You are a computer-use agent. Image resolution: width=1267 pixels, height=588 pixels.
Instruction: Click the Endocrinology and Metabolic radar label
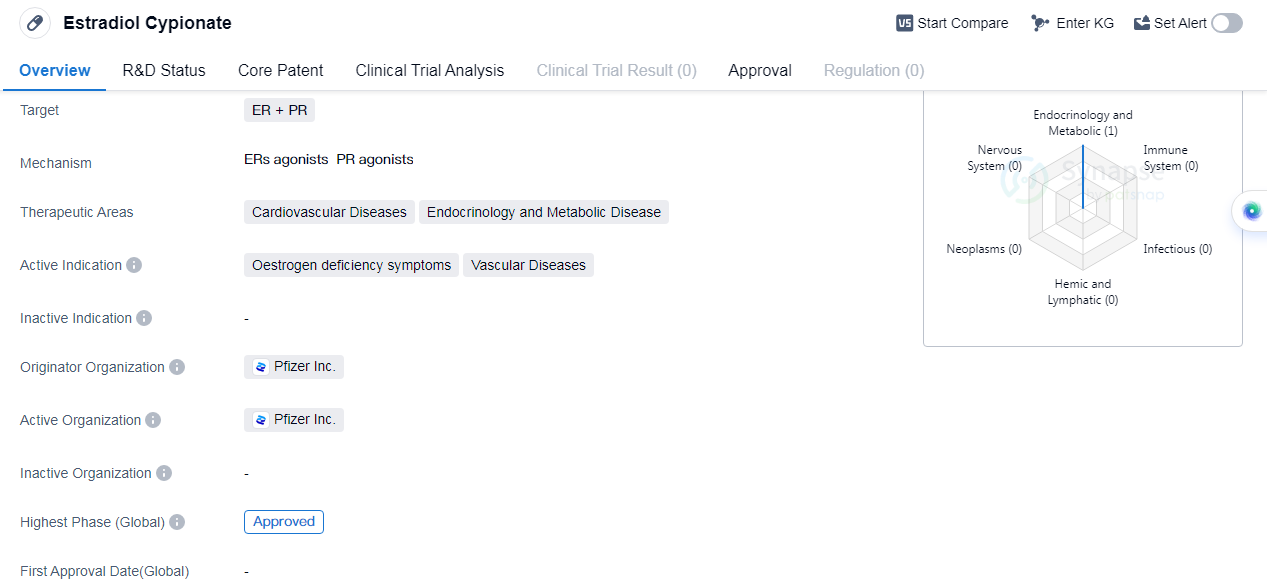click(x=1082, y=123)
